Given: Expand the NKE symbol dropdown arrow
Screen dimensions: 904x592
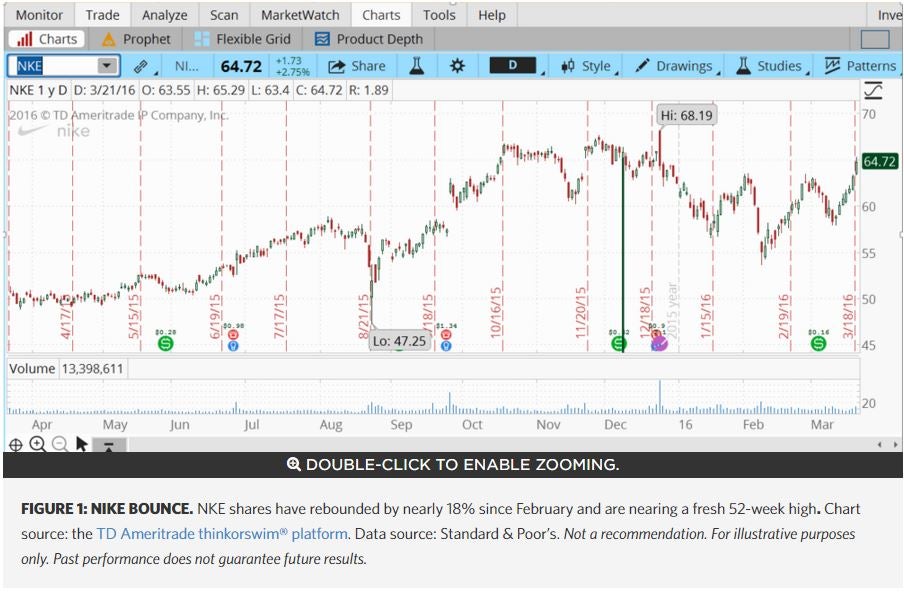Looking at the screenshot, I should [x=107, y=66].
